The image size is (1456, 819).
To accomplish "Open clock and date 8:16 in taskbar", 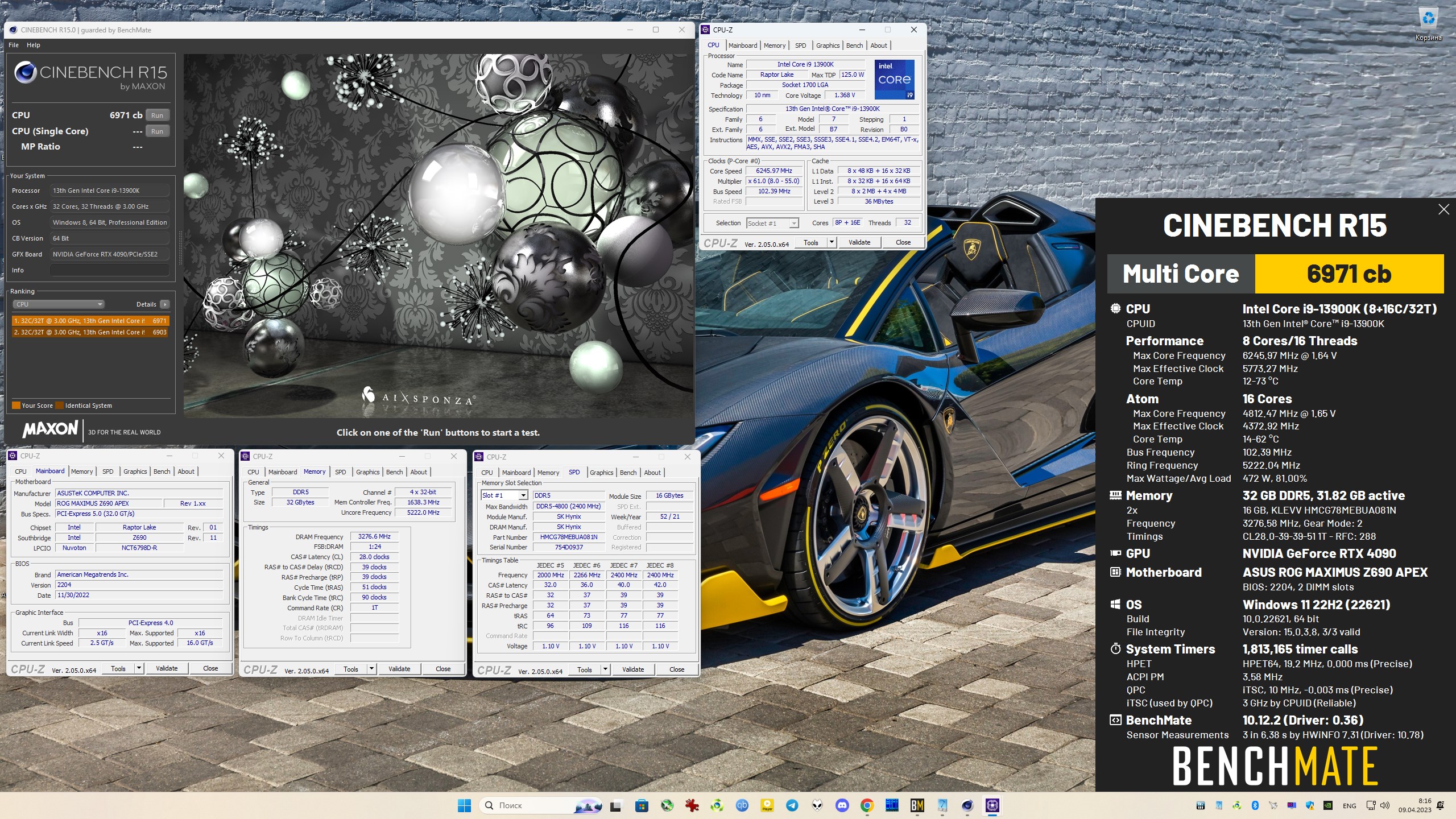I will (1414, 805).
